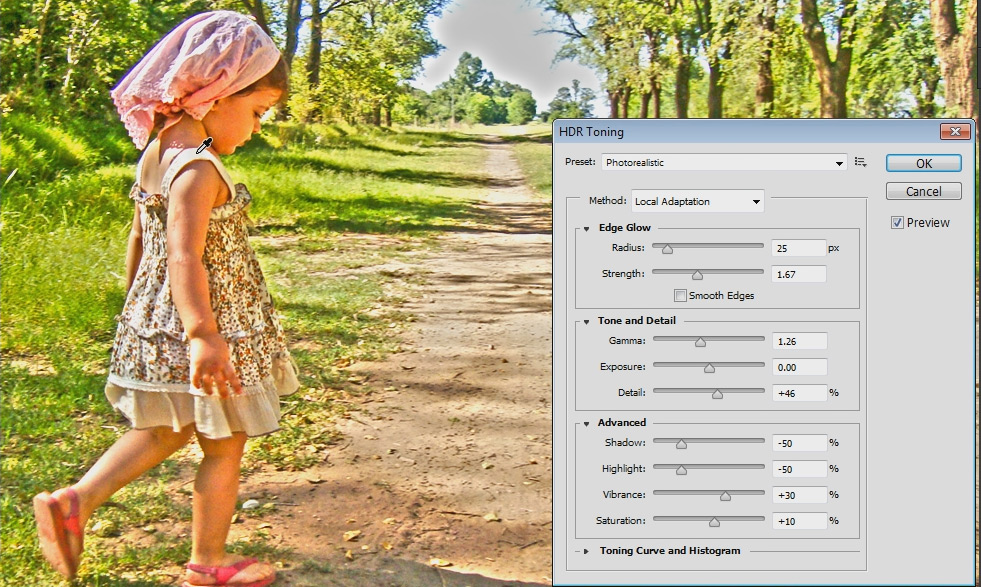The height and width of the screenshot is (587, 981).
Task: Click the Highlight slider handle
Action: [x=682, y=467]
